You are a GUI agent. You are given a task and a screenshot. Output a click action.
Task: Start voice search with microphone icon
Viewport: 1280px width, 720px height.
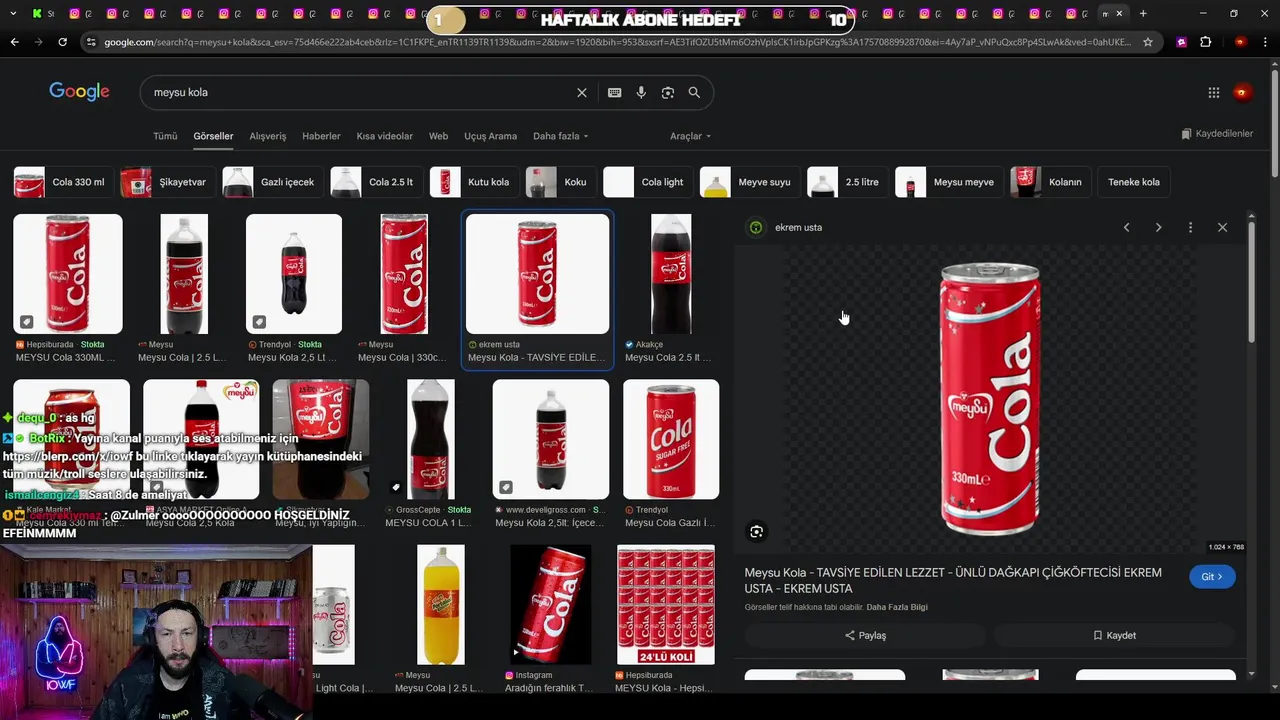641,92
